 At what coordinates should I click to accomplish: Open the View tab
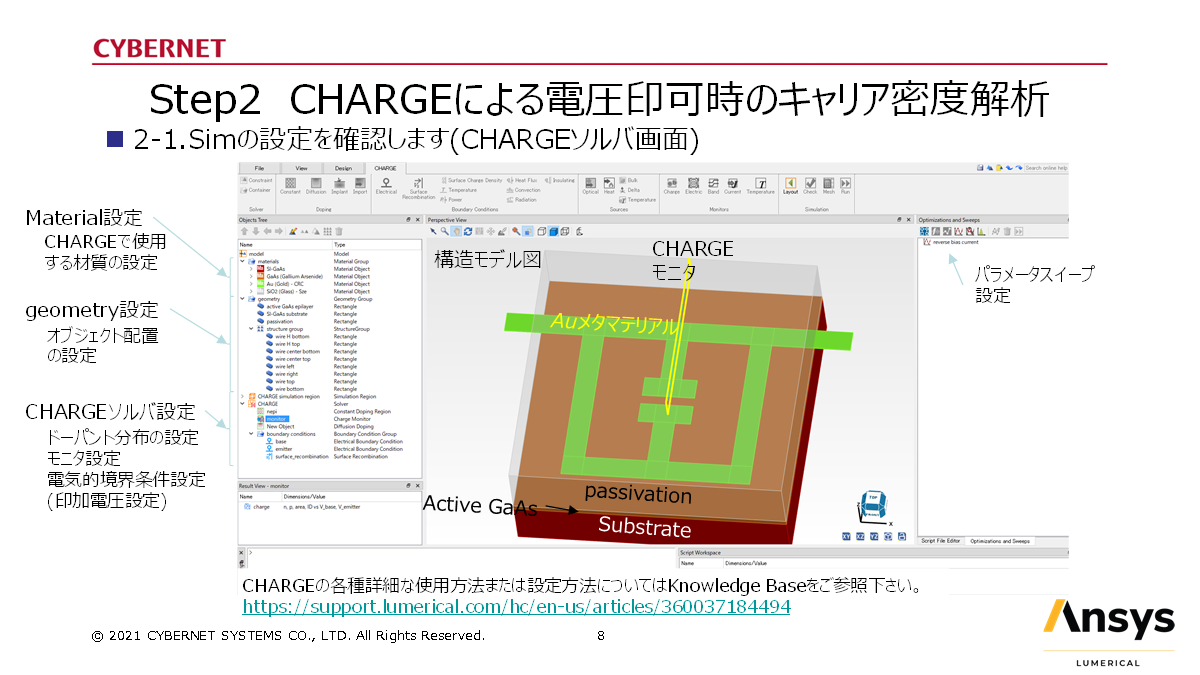(x=301, y=168)
